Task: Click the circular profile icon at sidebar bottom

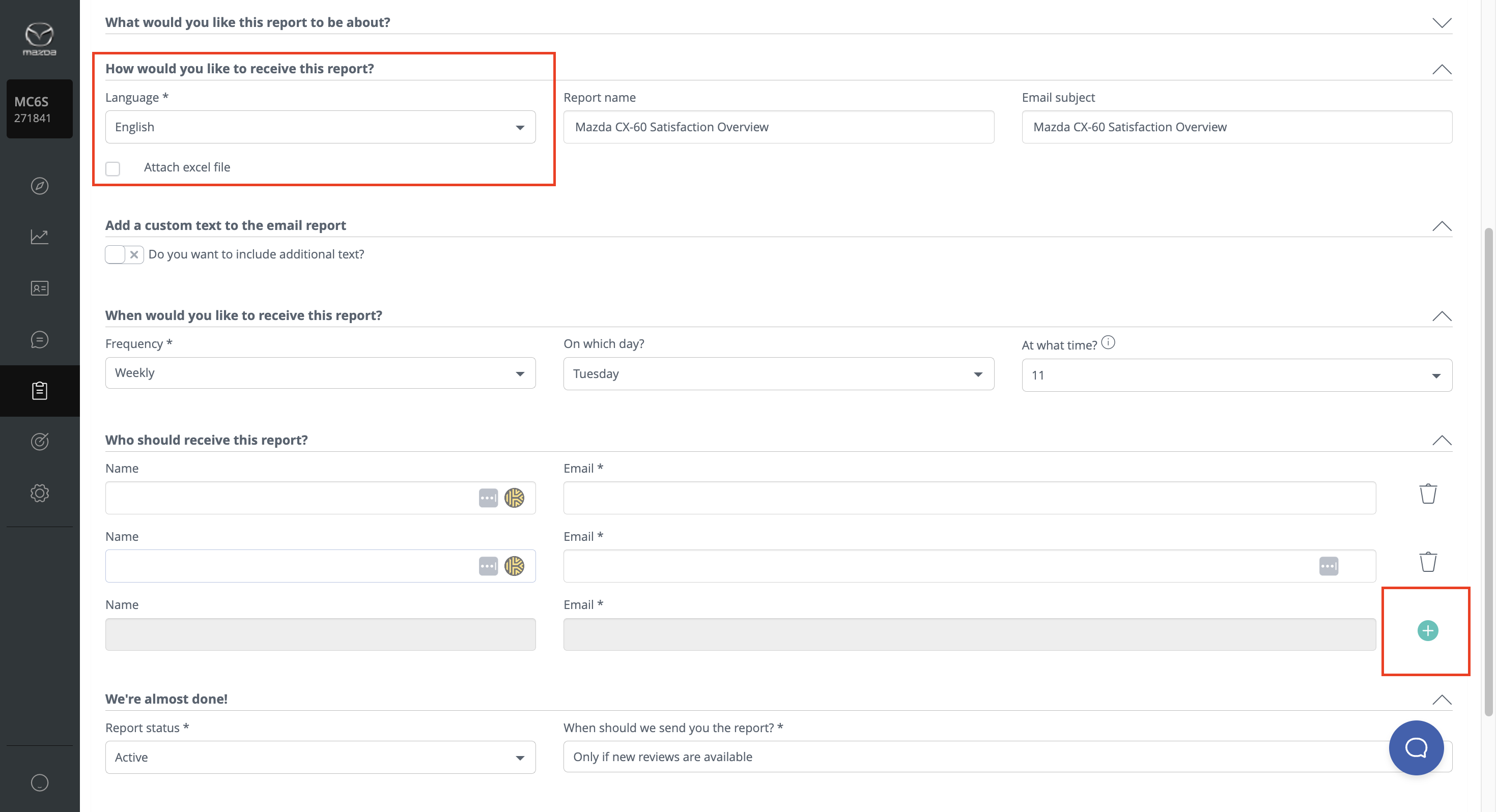Action: [40, 783]
